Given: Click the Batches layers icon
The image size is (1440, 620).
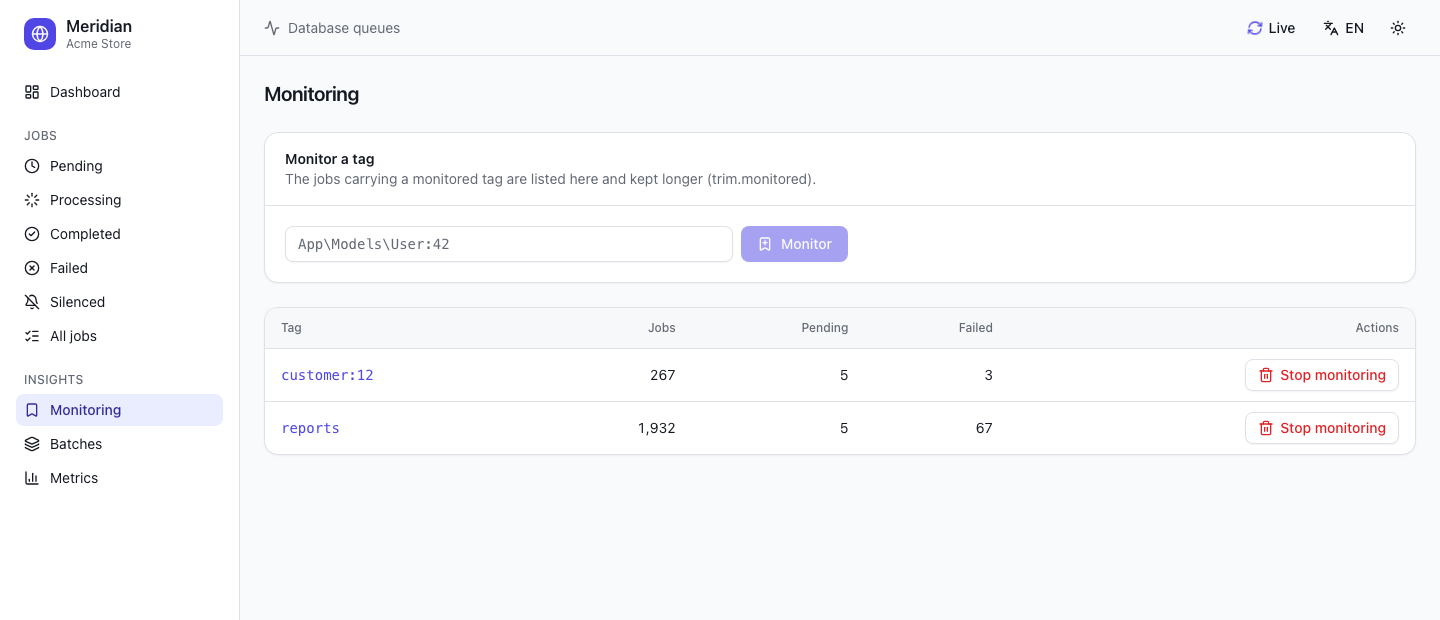Looking at the screenshot, I should 32,444.
